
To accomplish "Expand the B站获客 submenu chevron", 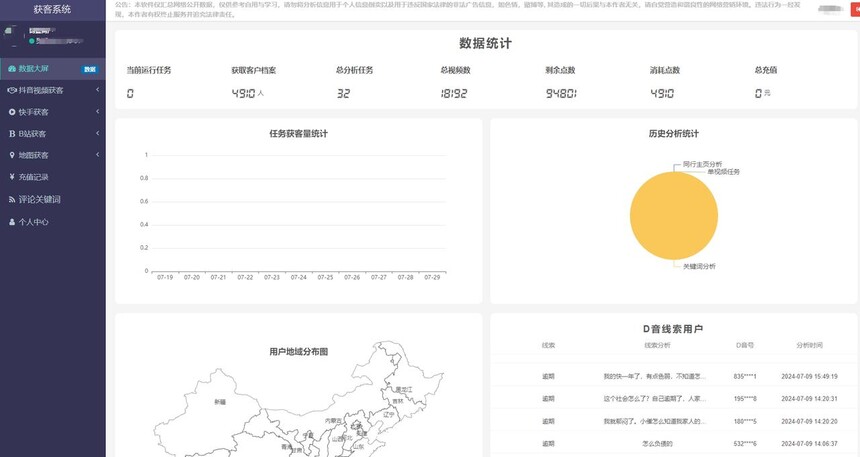I will point(97,134).
